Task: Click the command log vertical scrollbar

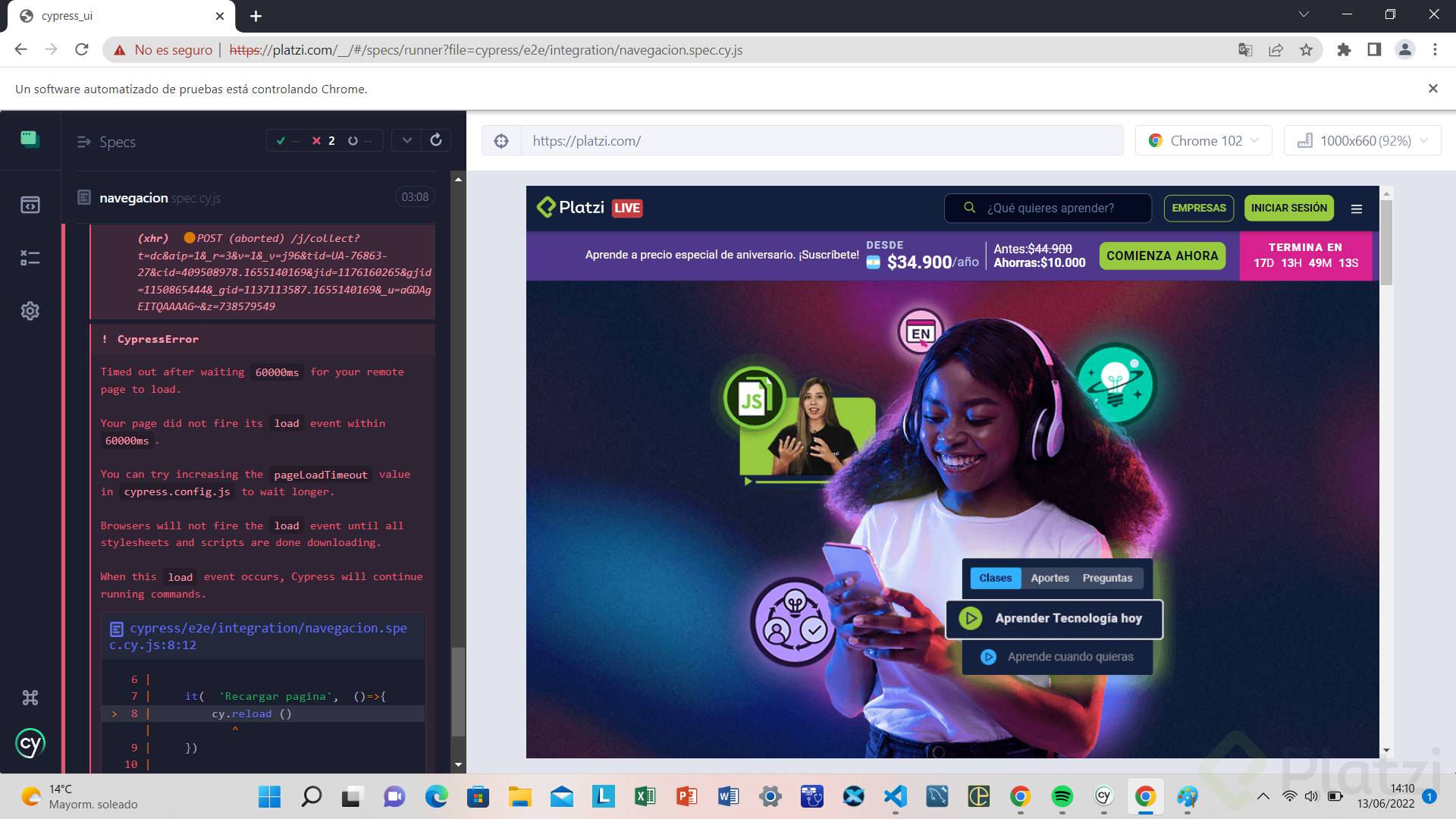Action: click(458, 690)
